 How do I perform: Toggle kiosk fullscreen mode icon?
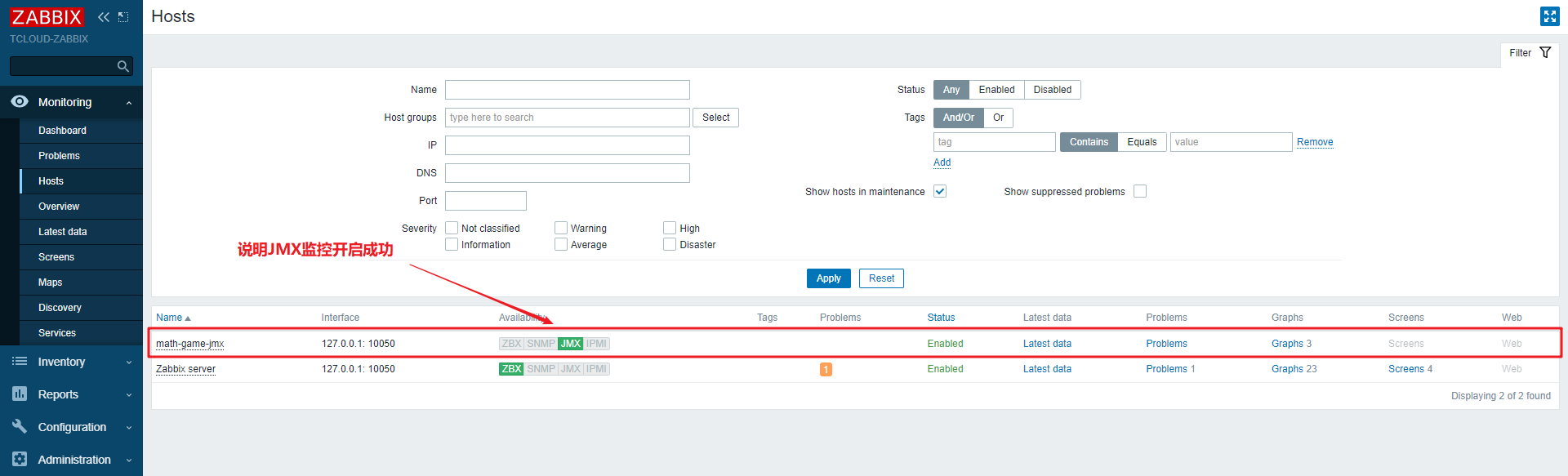(x=1549, y=16)
